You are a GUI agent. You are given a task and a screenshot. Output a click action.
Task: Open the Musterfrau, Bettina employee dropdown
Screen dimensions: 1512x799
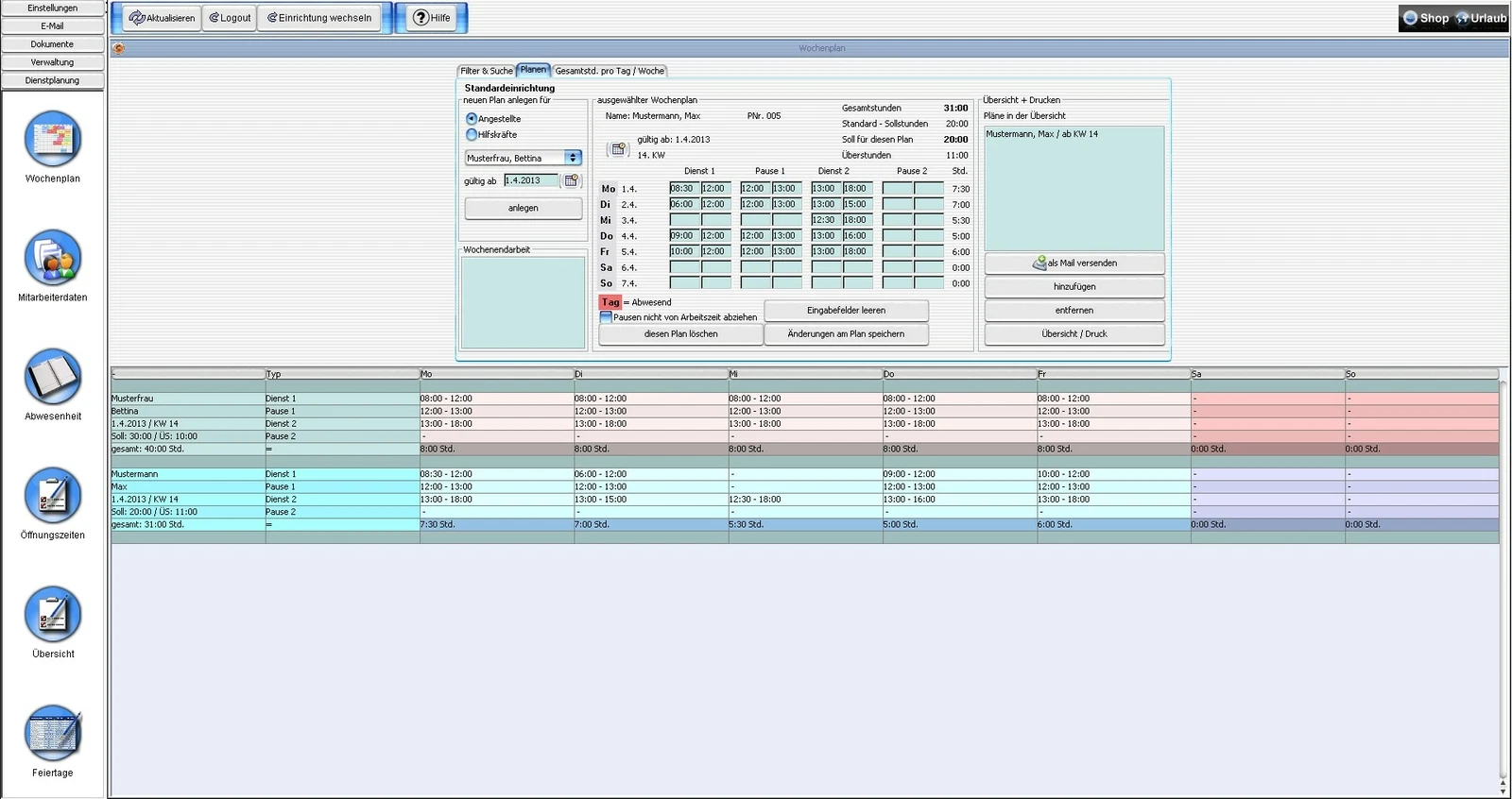click(x=523, y=158)
